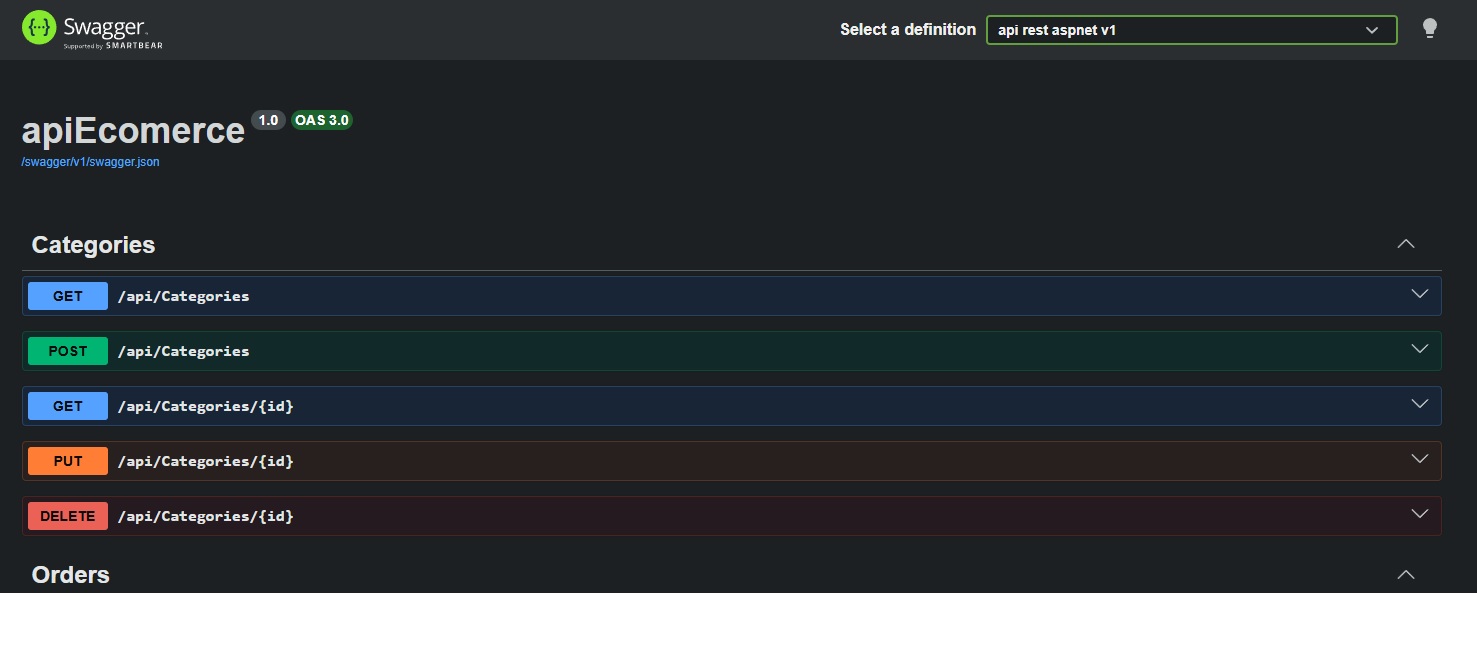Click the GET badge for /api/Categories/{id}
The height and width of the screenshot is (648, 1477).
pyautogui.click(x=68, y=406)
